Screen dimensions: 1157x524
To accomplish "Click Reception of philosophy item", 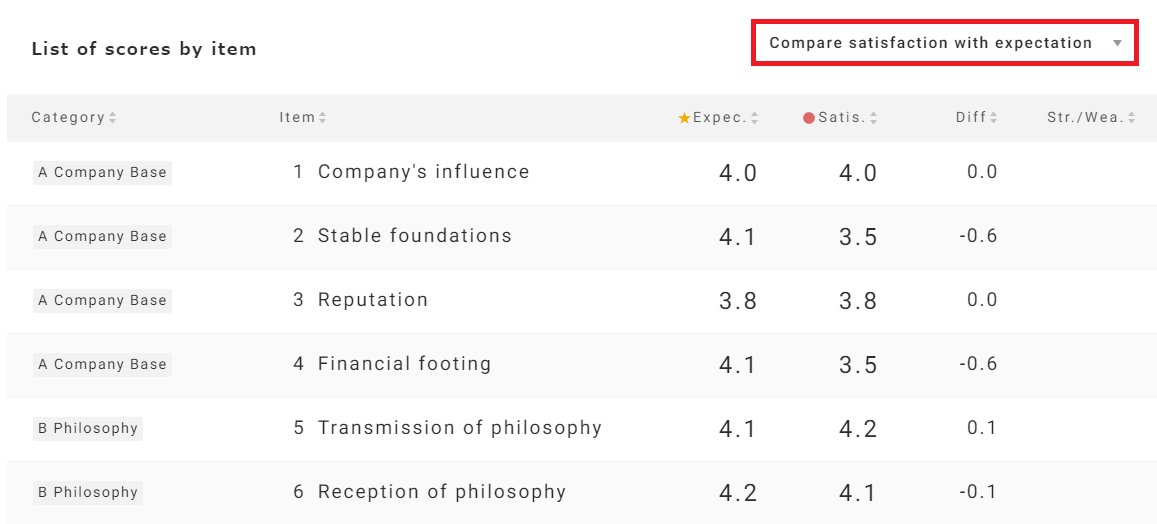I will coord(441,492).
